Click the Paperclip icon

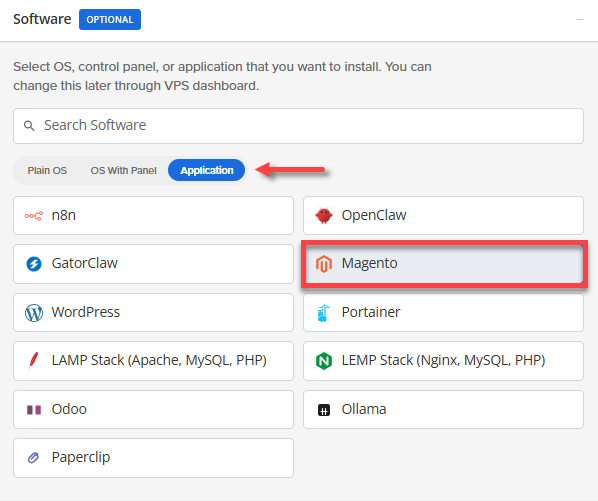34,458
